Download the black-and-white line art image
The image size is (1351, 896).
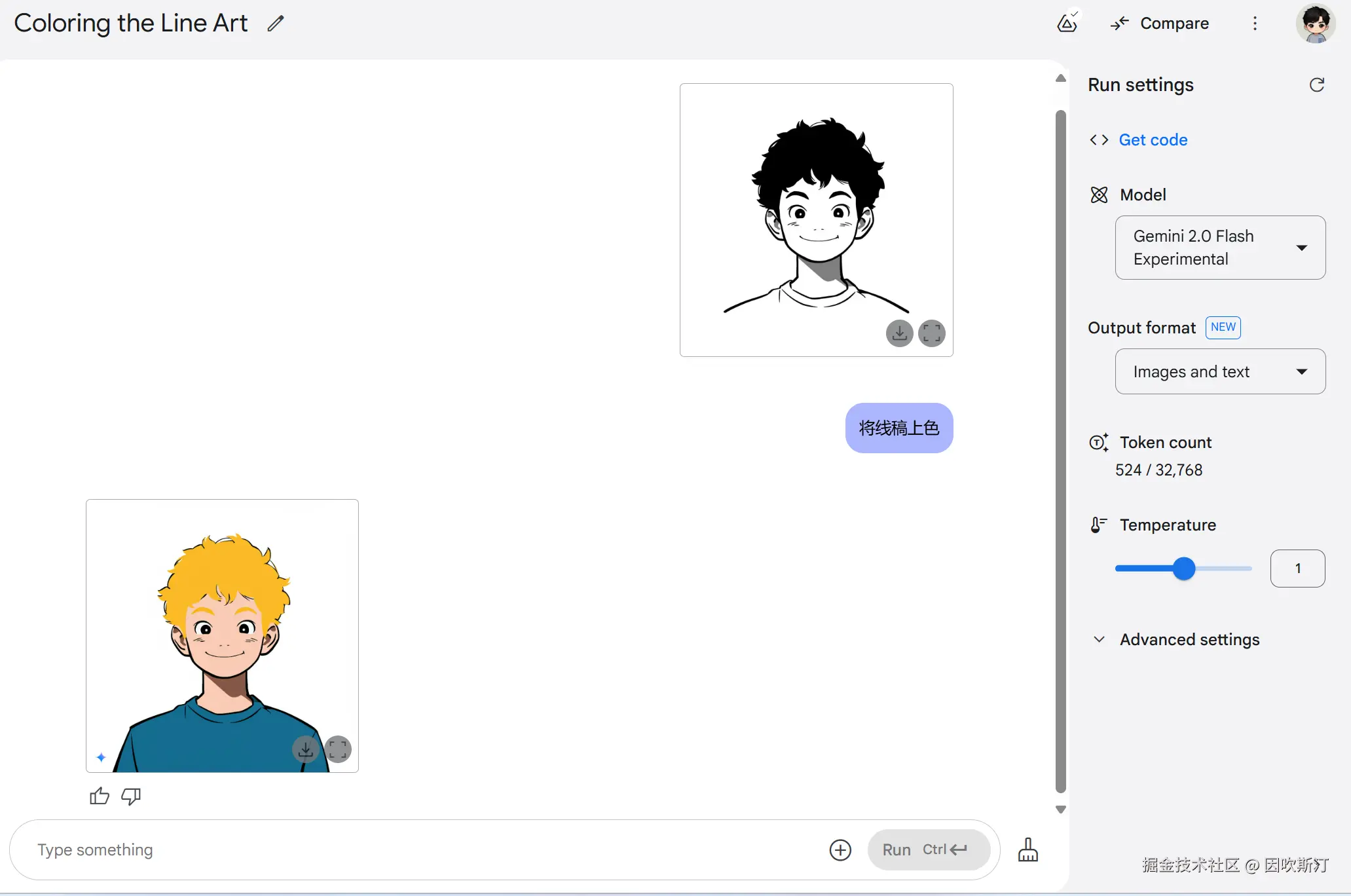coord(900,333)
